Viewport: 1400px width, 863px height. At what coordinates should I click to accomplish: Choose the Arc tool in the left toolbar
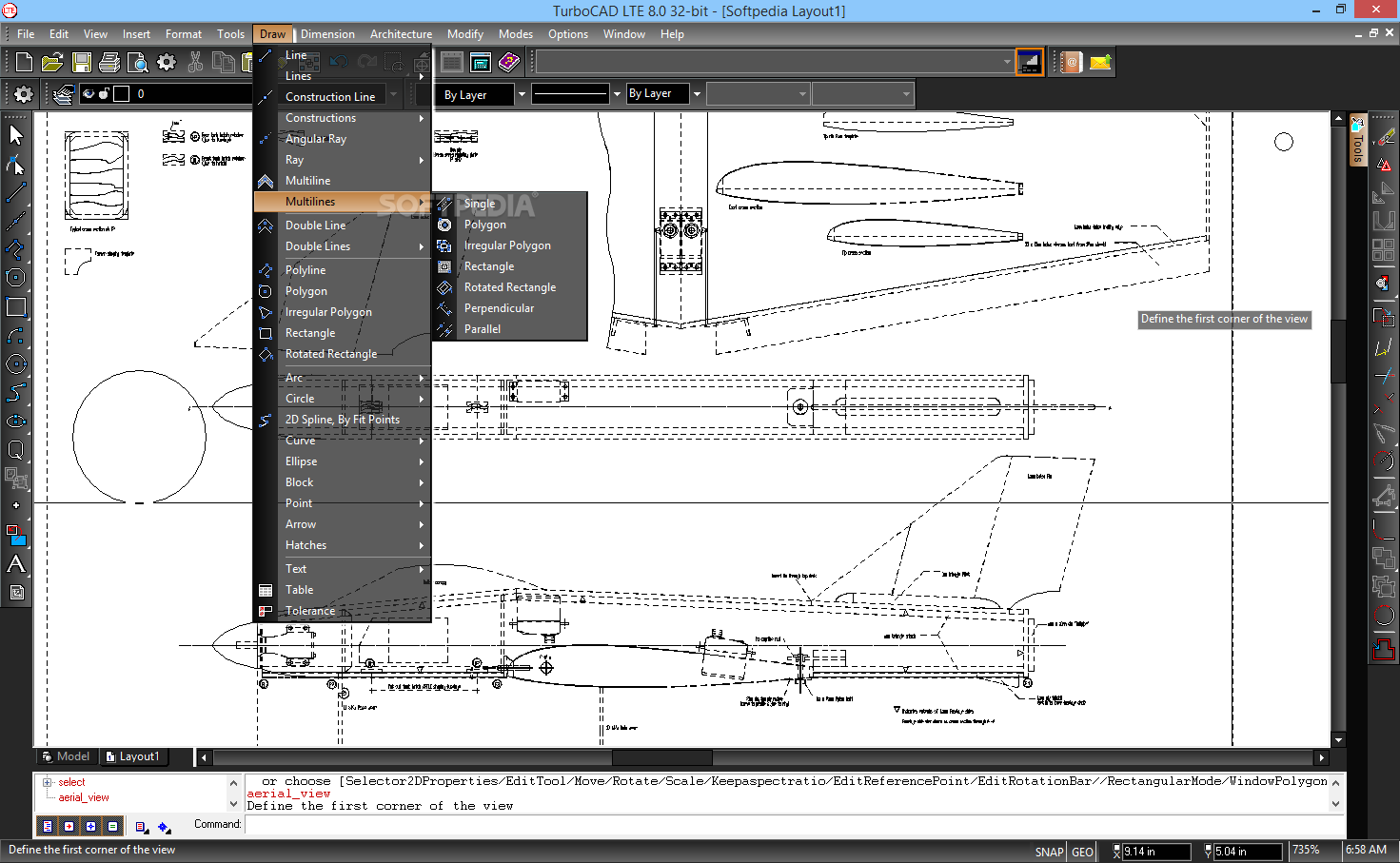coord(15,335)
